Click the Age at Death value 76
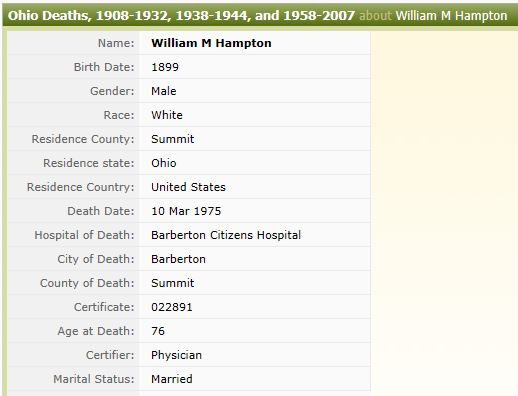The height and width of the screenshot is (396, 518). pyautogui.click(x=158, y=331)
